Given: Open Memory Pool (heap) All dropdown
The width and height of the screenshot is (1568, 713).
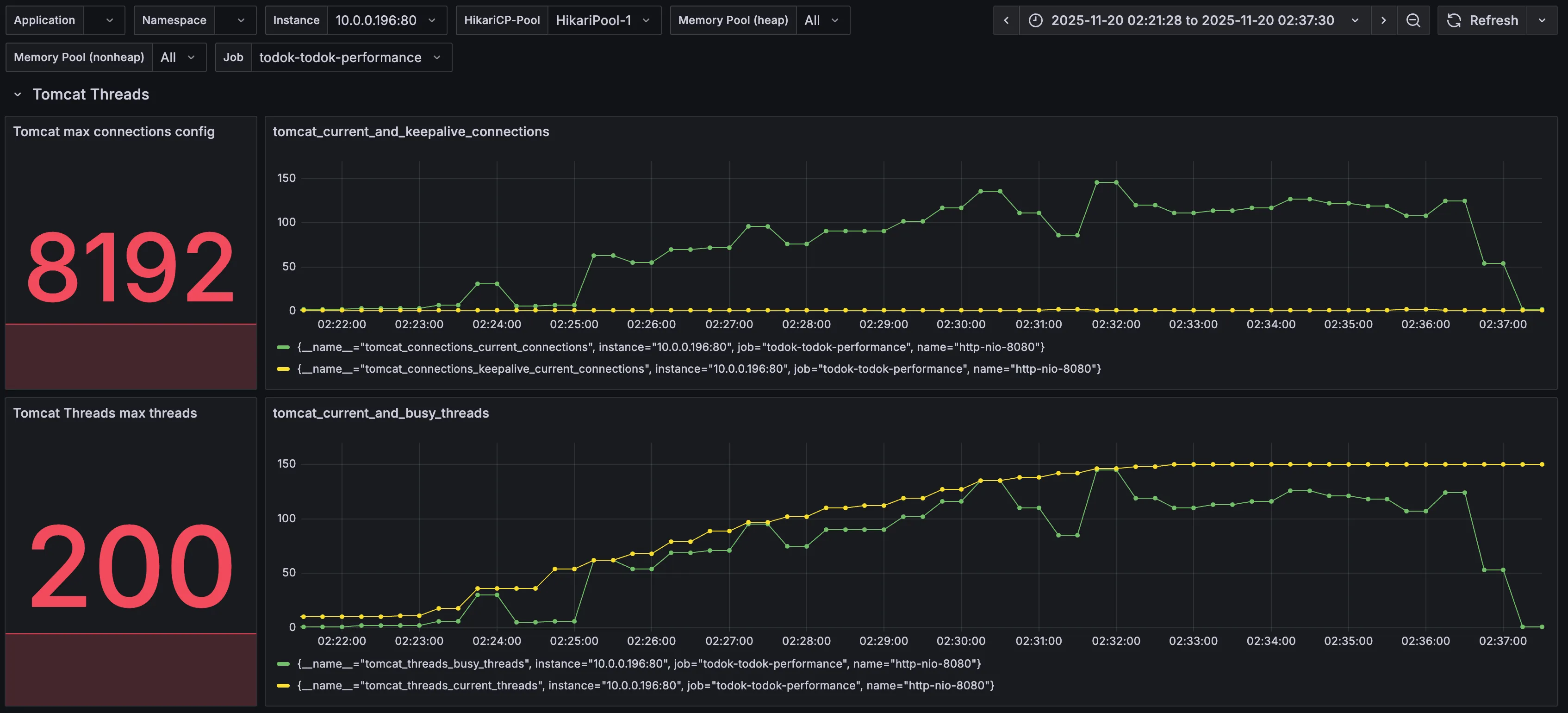Looking at the screenshot, I should click(822, 21).
